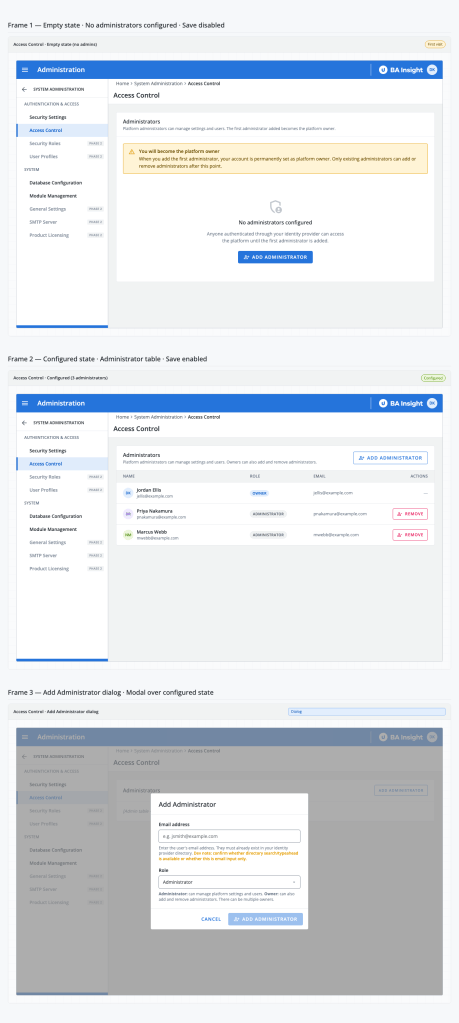Viewport: 459px width, 1023px height.
Task: Click the shield icon above No administrators configured
Action: [275, 207]
